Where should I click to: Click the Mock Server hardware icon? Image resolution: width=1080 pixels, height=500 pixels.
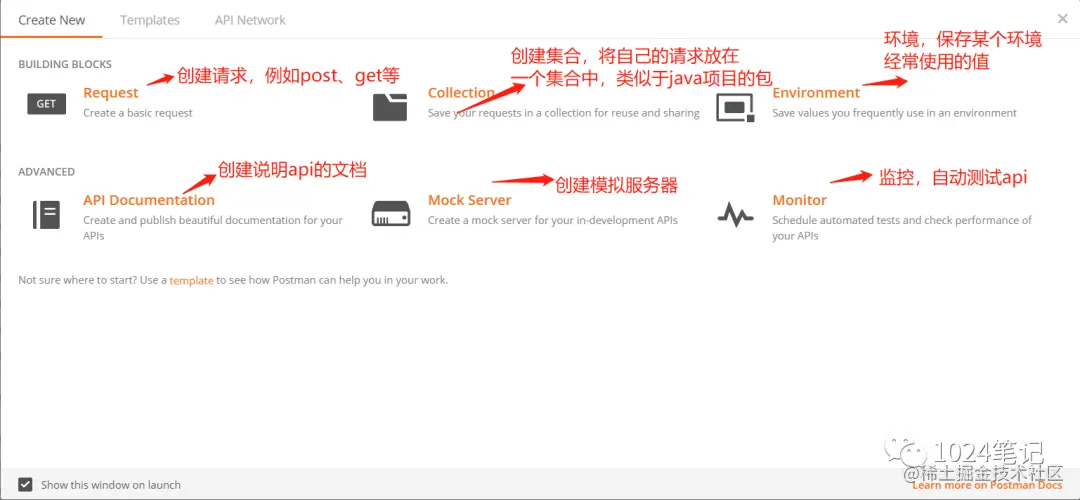click(391, 214)
